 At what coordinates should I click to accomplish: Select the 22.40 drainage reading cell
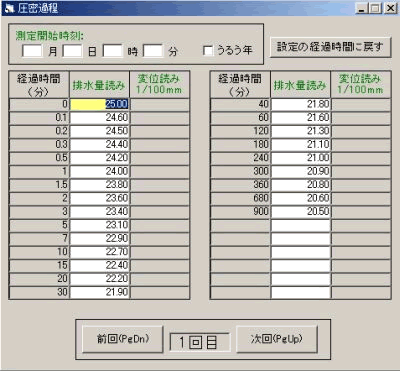point(99,265)
